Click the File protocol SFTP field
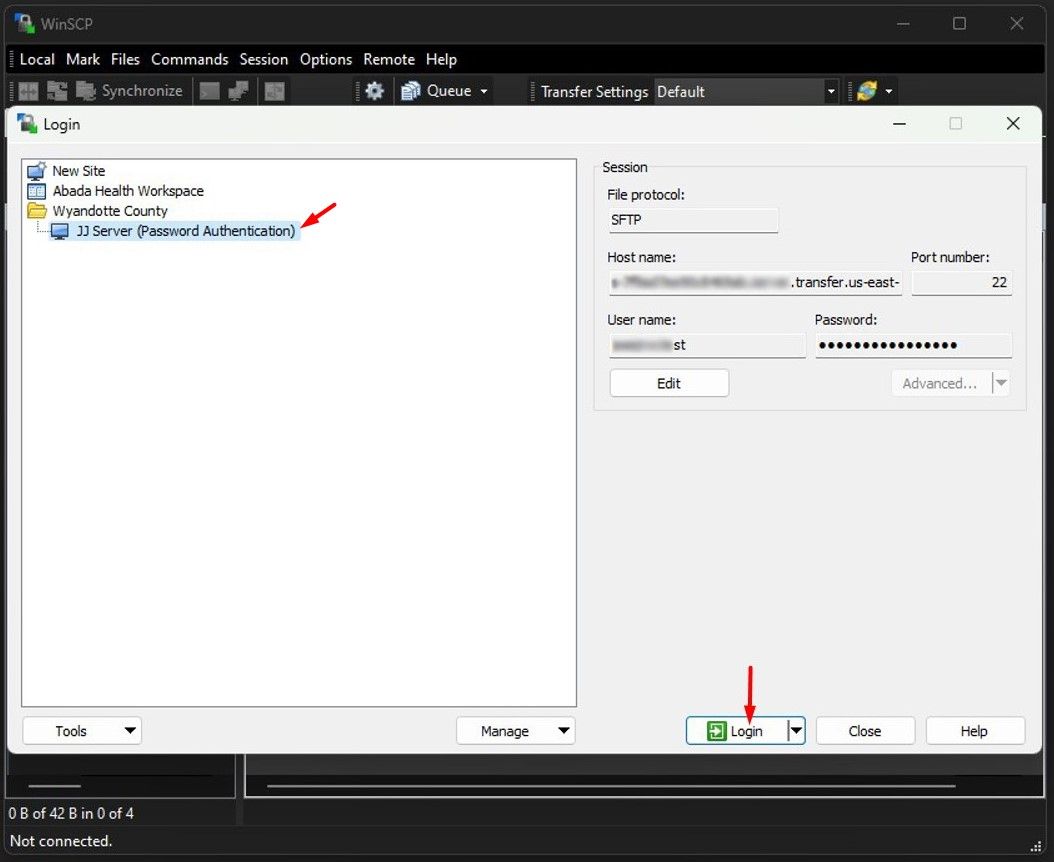Viewport: 1054px width, 862px height. click(x=693, y=220)
